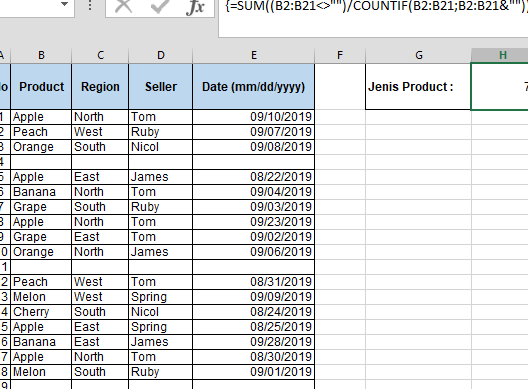Click Region cell East in 08/25/2019 row
This screenshot has width=528, height=389.
point(100,327)
